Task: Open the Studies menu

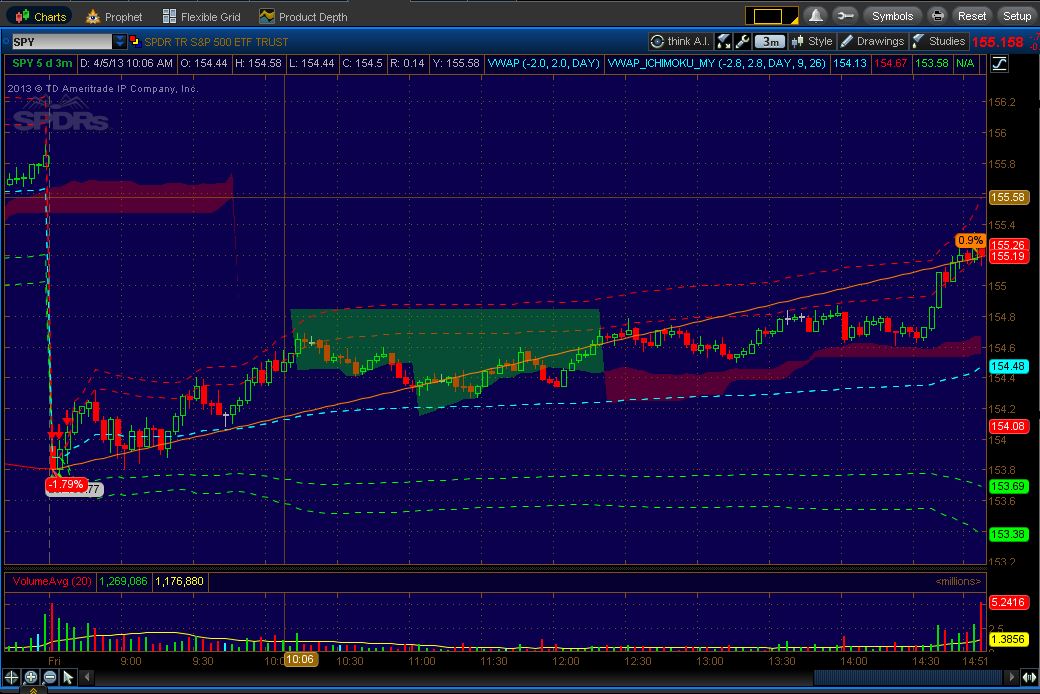Action: (939, 41)
